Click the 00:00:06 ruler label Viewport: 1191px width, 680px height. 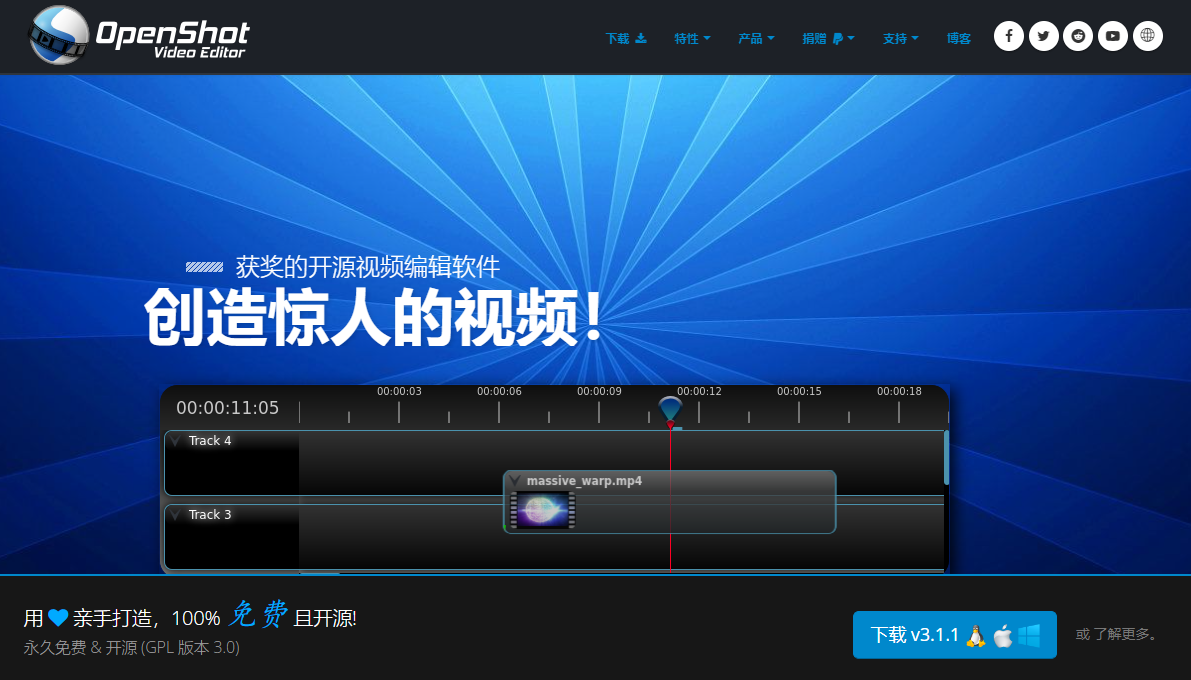point(499,391)
